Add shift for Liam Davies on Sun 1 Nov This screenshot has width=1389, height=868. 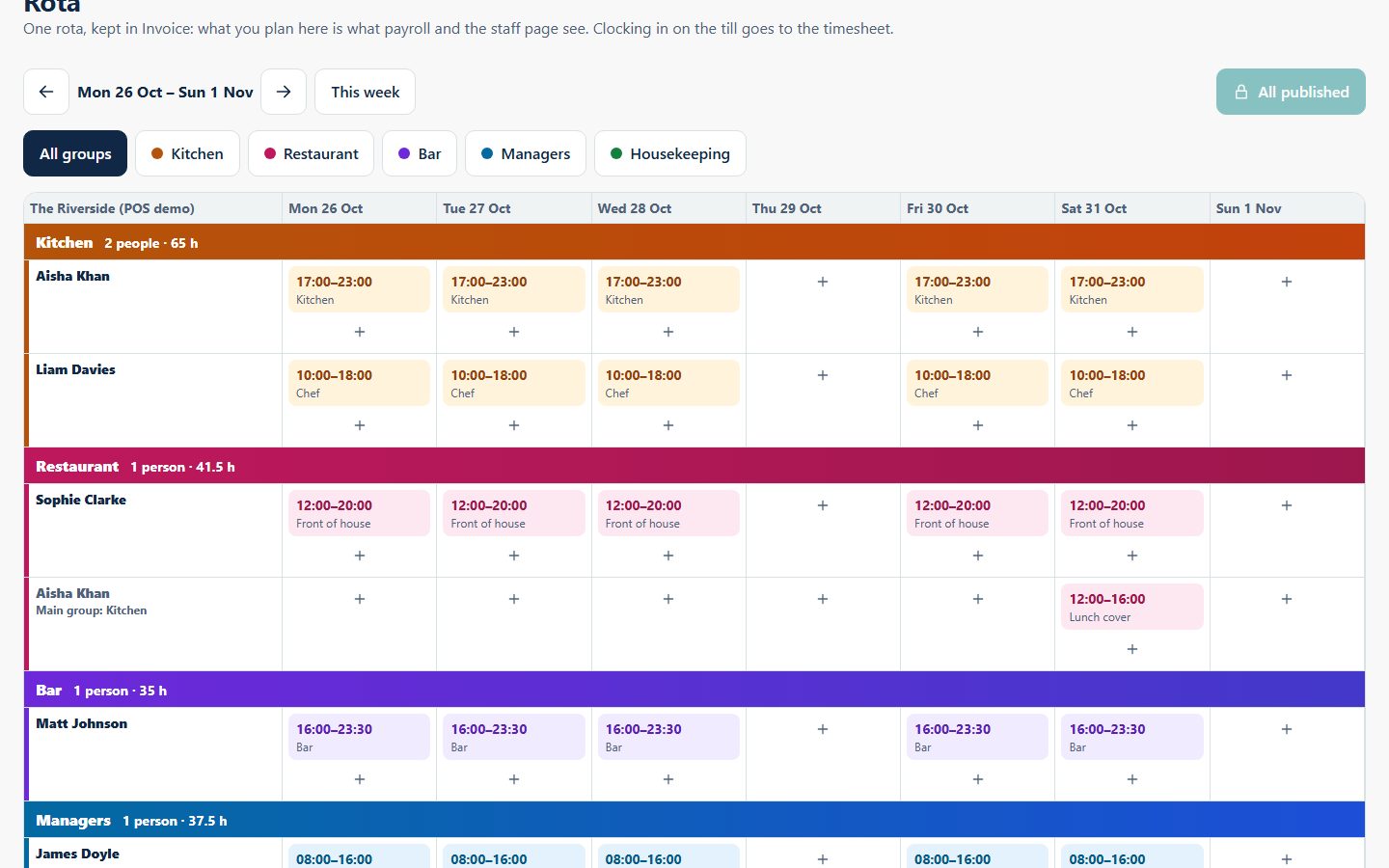(1287, 375)
